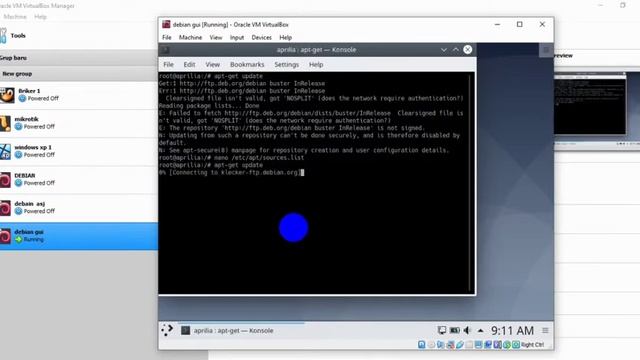Click the desktop toolbox button in guest corner
This screenshot has width=640, height=360.
546,50
